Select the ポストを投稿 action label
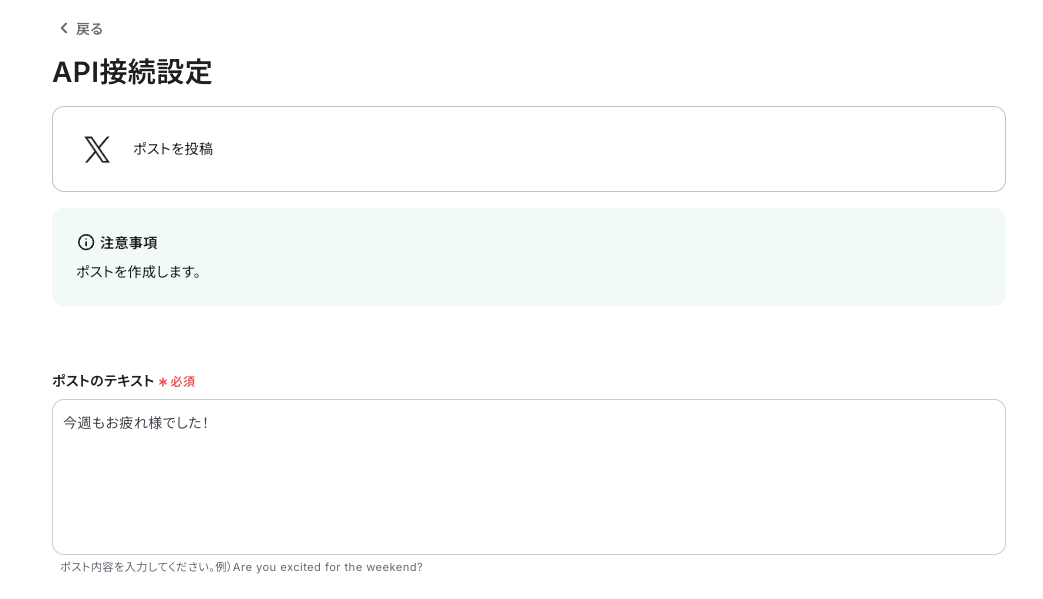This screenshot has height=599, width=1043. 173,149
